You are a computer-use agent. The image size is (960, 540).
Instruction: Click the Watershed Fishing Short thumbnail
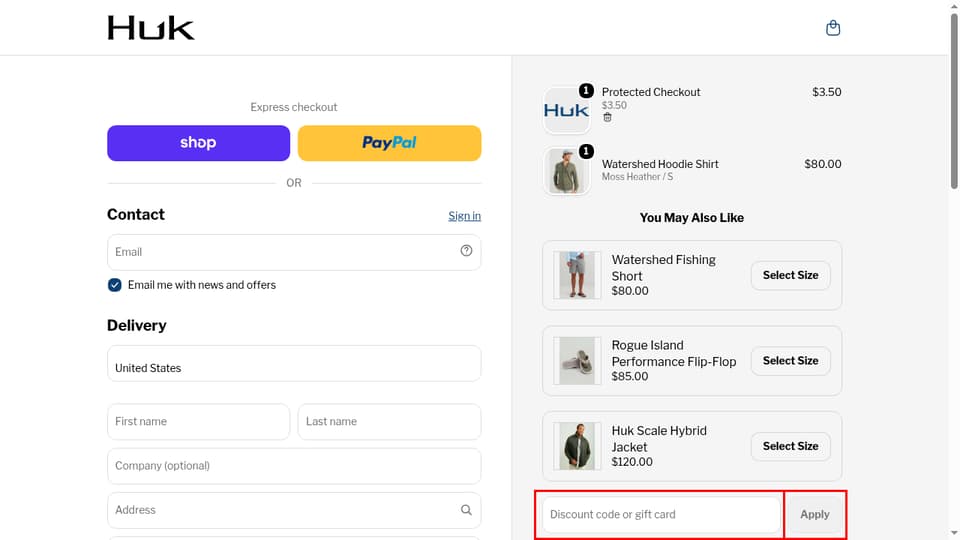(x=577, y=275)
